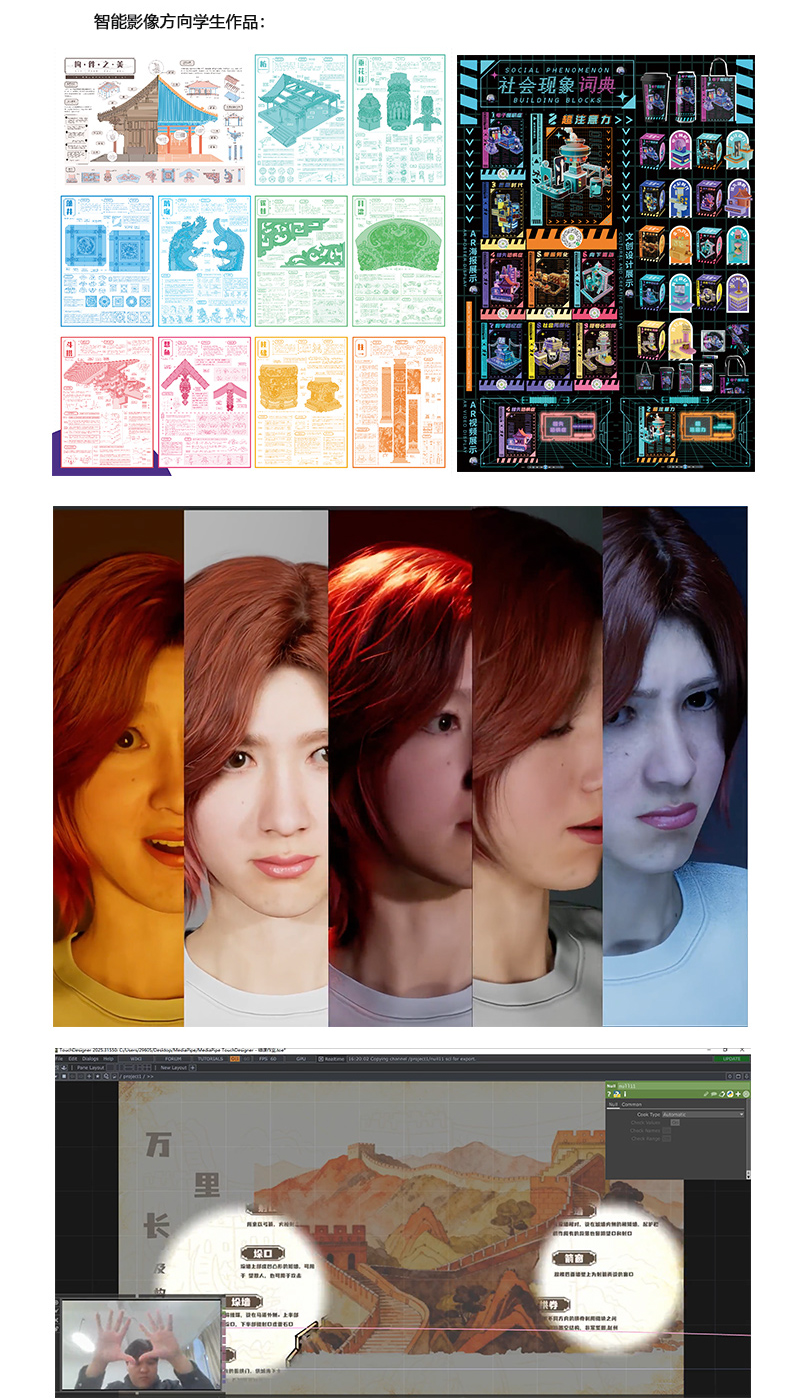The image size is (800, 1398).
Task: Click the green UPDATE button
Action: [731, 1058]
